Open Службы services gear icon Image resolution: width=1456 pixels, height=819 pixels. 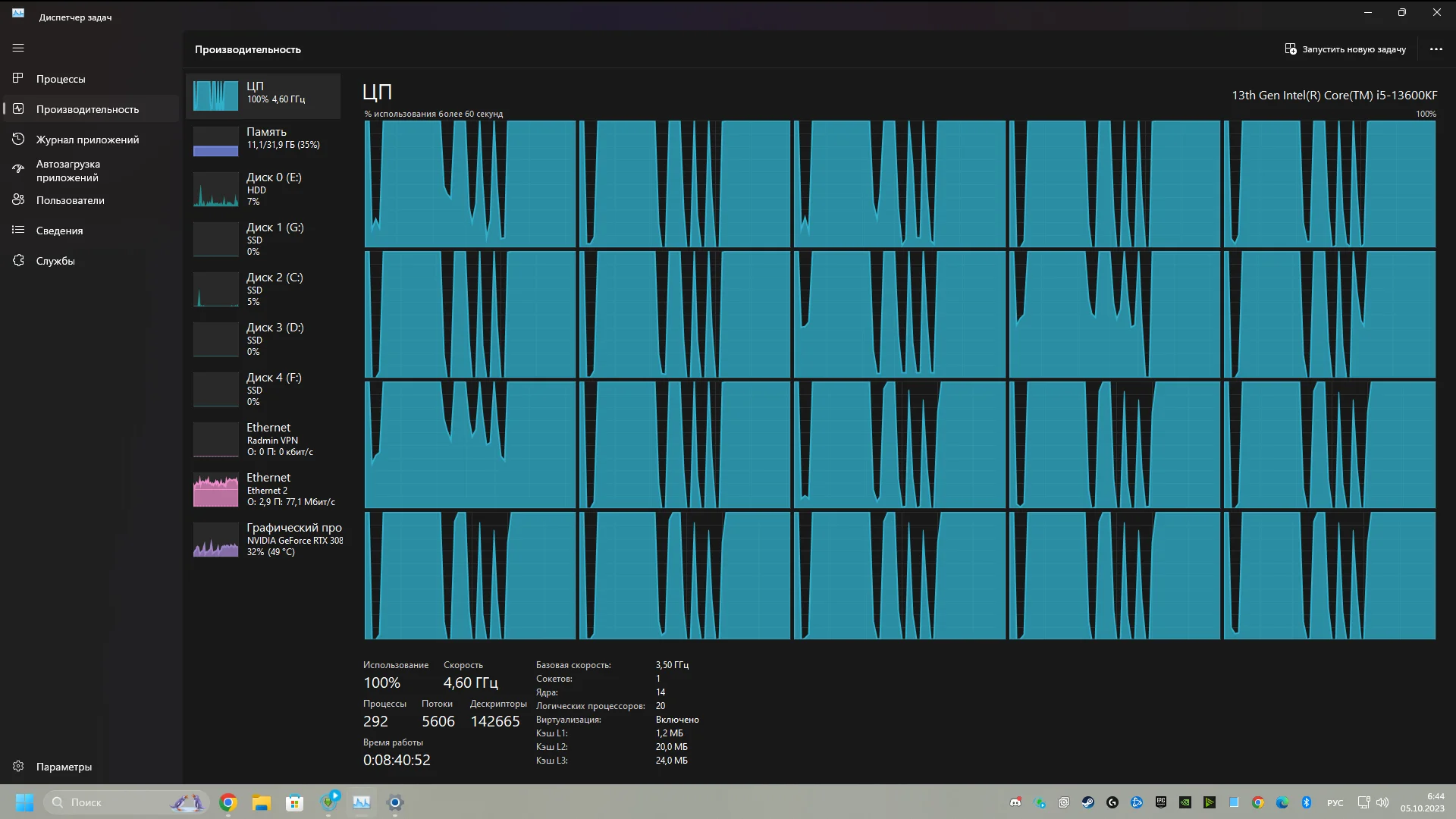click(18, 261)
